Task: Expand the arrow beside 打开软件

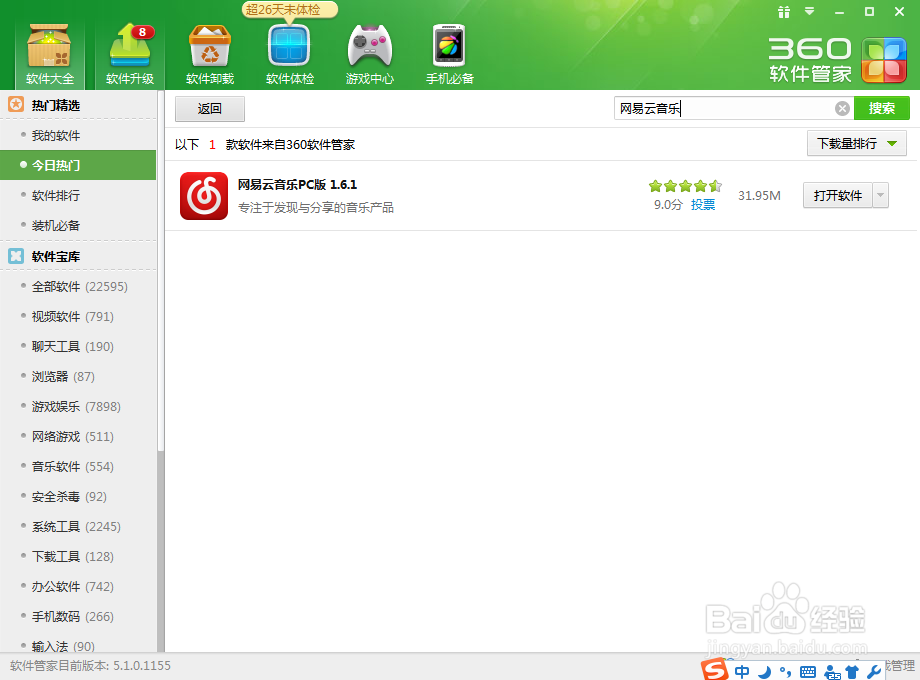Action: [880, 195]
